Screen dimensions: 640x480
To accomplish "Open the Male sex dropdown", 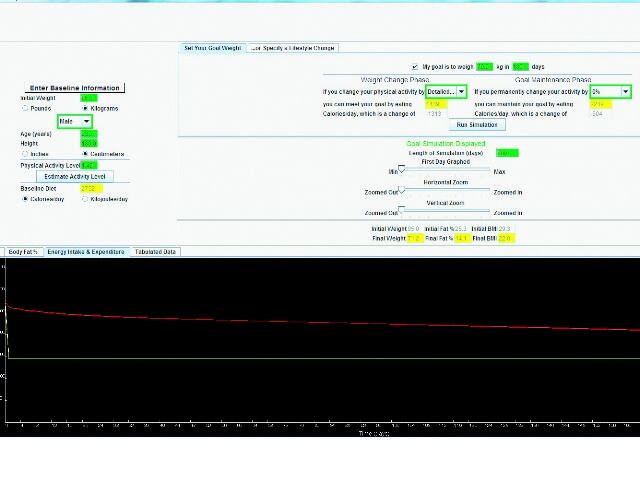I will point(74,121).
